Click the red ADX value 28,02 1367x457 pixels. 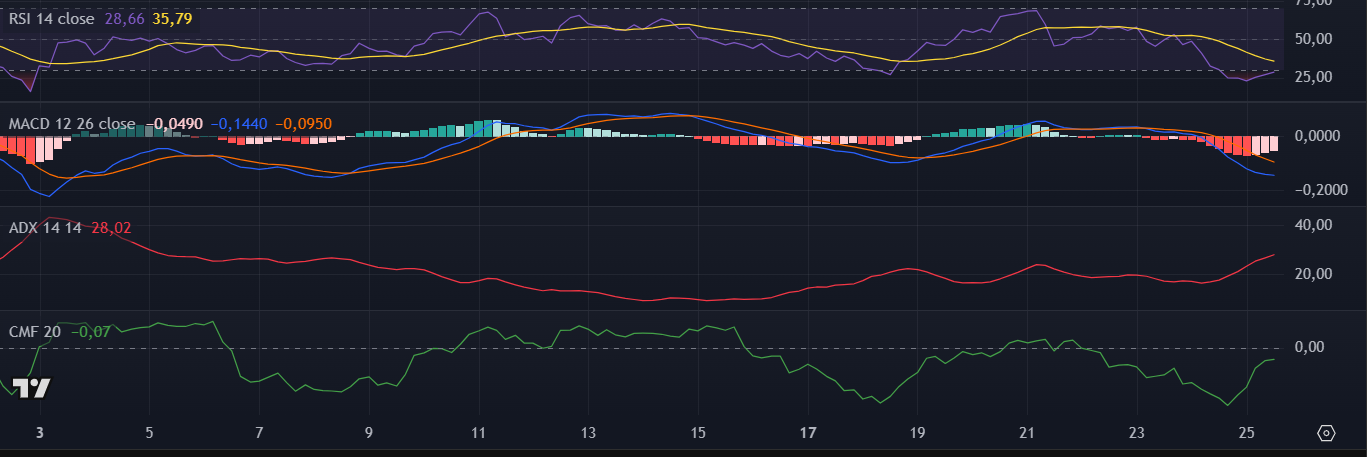tap(111, 228)
